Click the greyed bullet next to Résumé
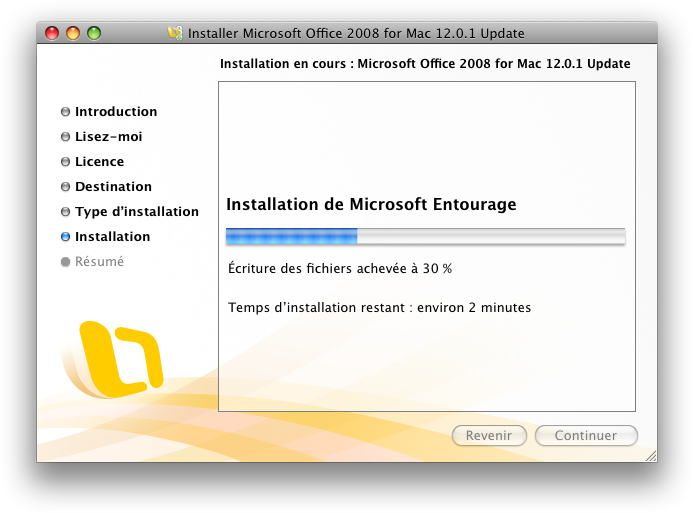The height and width of the screenshot is (513, 693). pyautogui.click(x=66, y=262)
